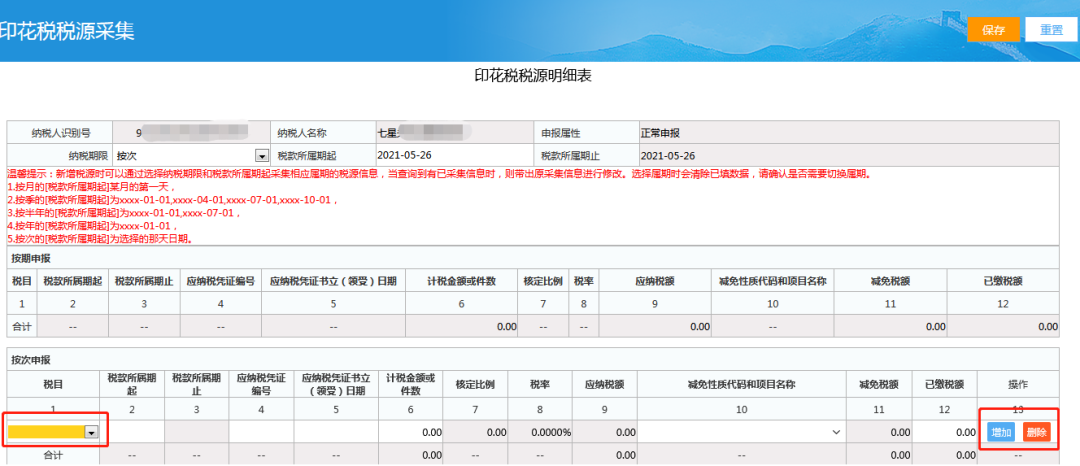Click the 税款所属期起 cell in 按次申报 input row
Screen dimensions: 1080x466
click(x=132, y=432)
